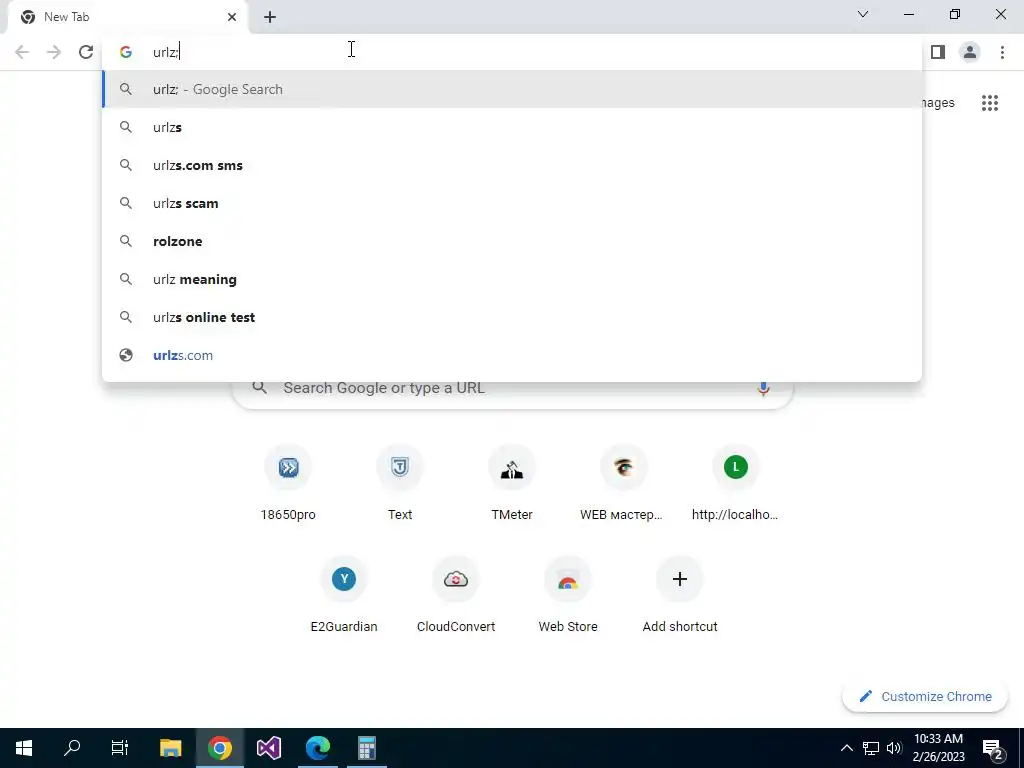Screen dimensions: 1024x768
Task: Open the CloudConvert shortcut
Action: pyautogui.click(x=456, y=596)
